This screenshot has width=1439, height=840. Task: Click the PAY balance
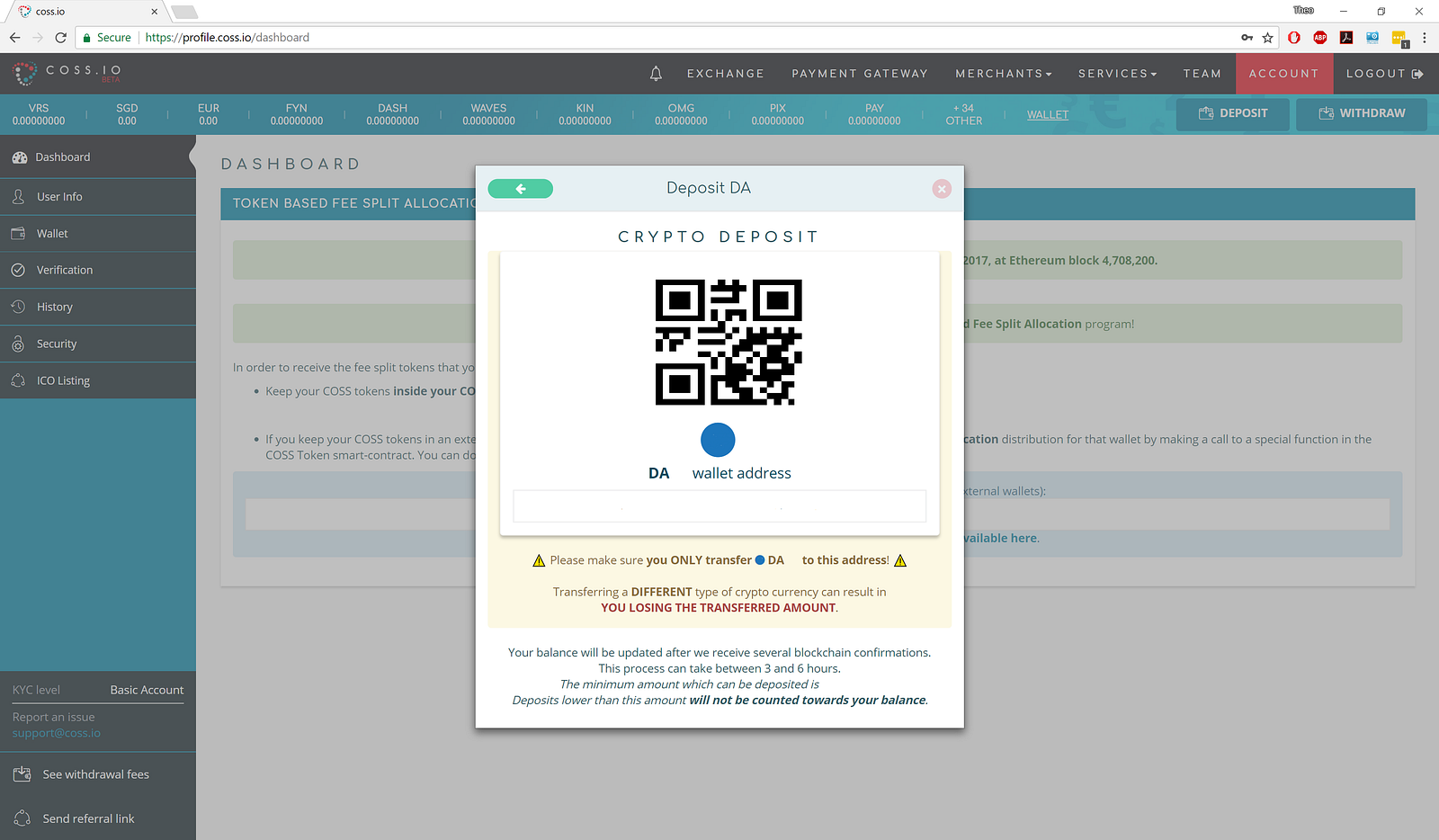click(874, 114)
